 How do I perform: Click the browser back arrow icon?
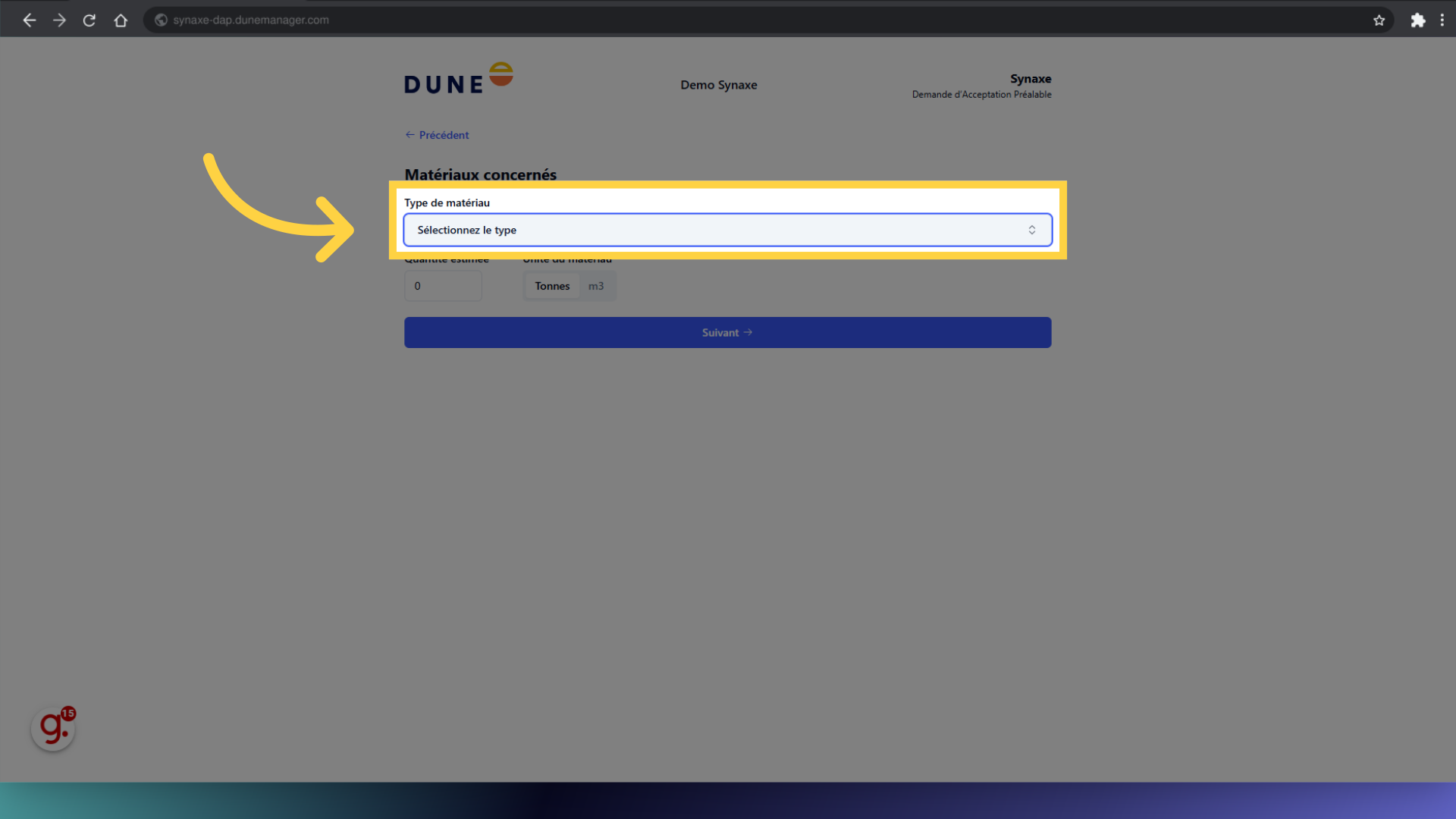coord(30,20)
